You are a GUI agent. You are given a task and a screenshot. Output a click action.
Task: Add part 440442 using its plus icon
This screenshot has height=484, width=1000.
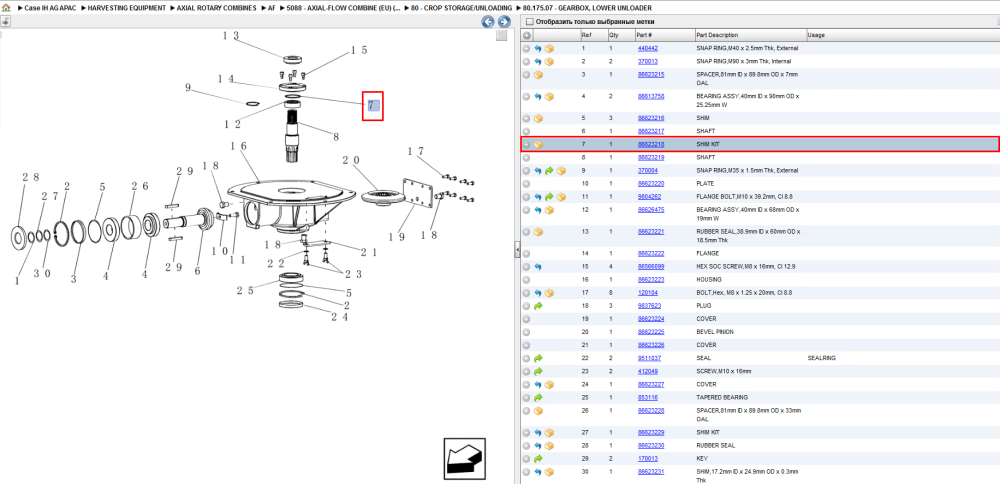point(527,48)
